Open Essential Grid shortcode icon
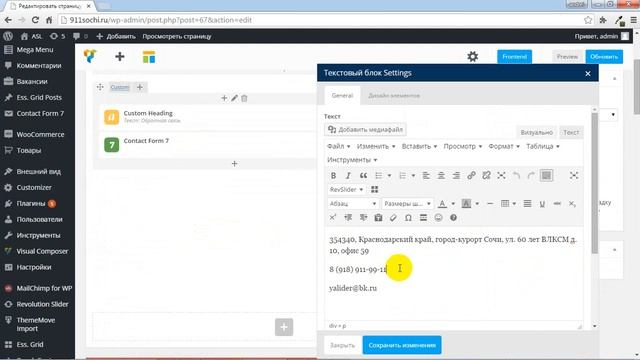Screen dimensions: 640x360 (x=374, y=189)
